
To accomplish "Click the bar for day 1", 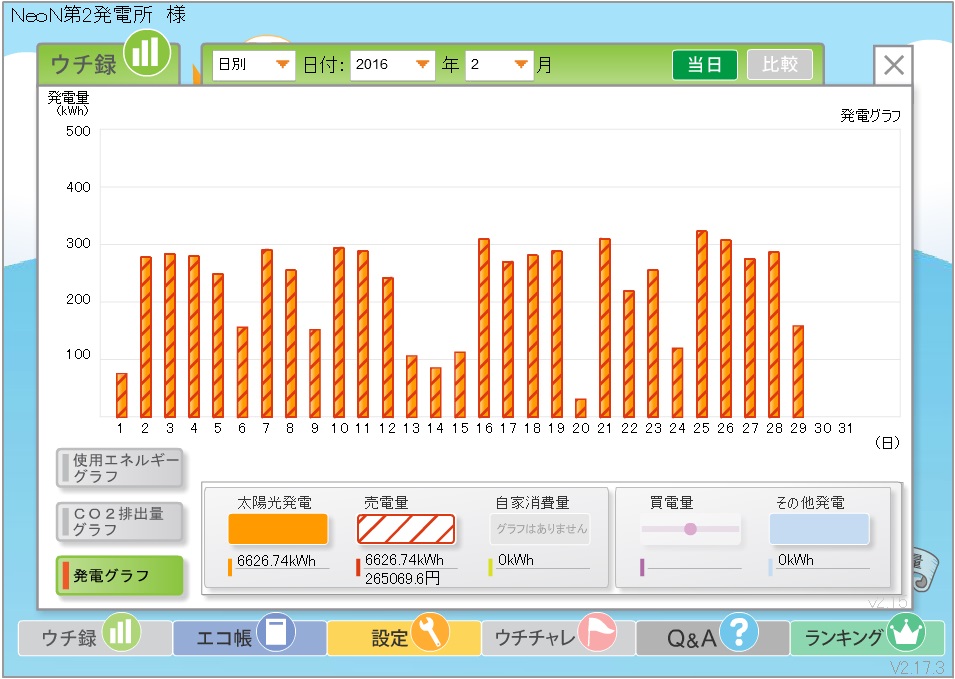I will [x=122, y=395].
